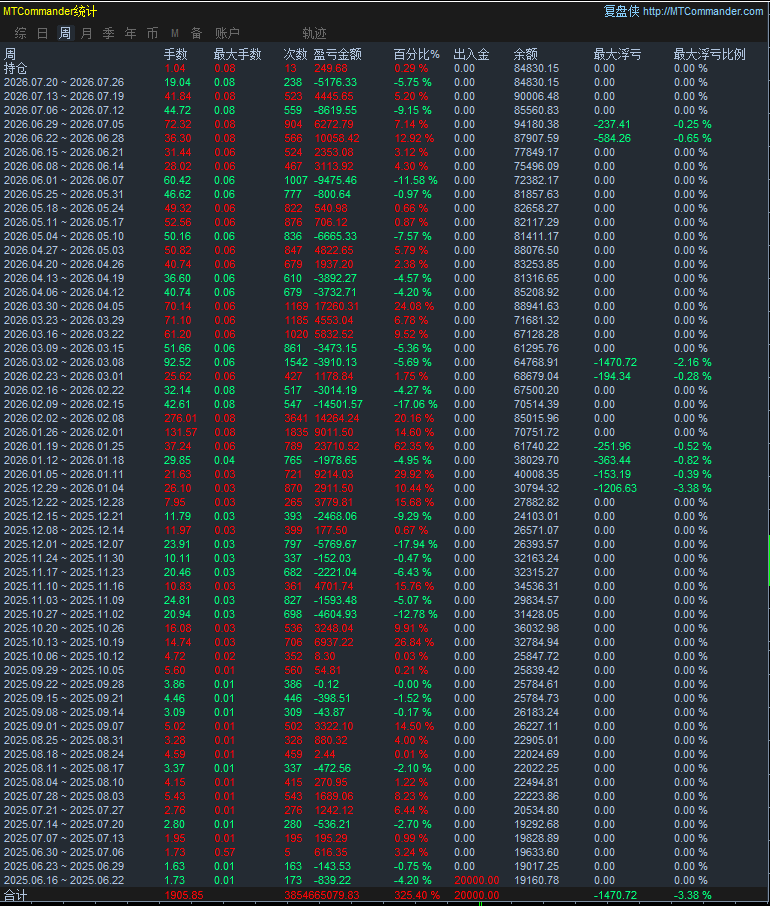770x906 pixels.
Task: Click percentage value 62.35 %
Action: tap(414, 446)
